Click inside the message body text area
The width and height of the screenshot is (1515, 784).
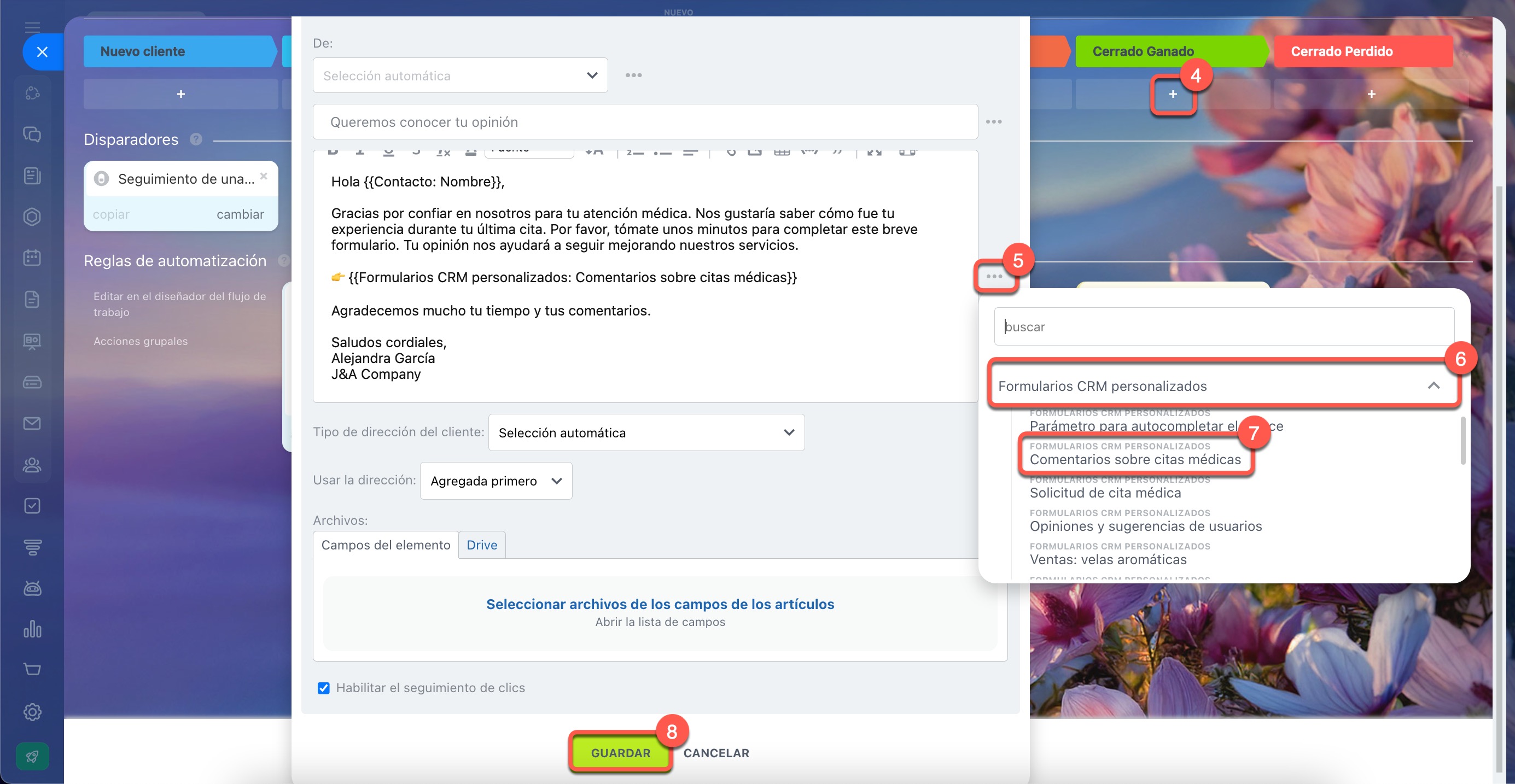[645, 281]
